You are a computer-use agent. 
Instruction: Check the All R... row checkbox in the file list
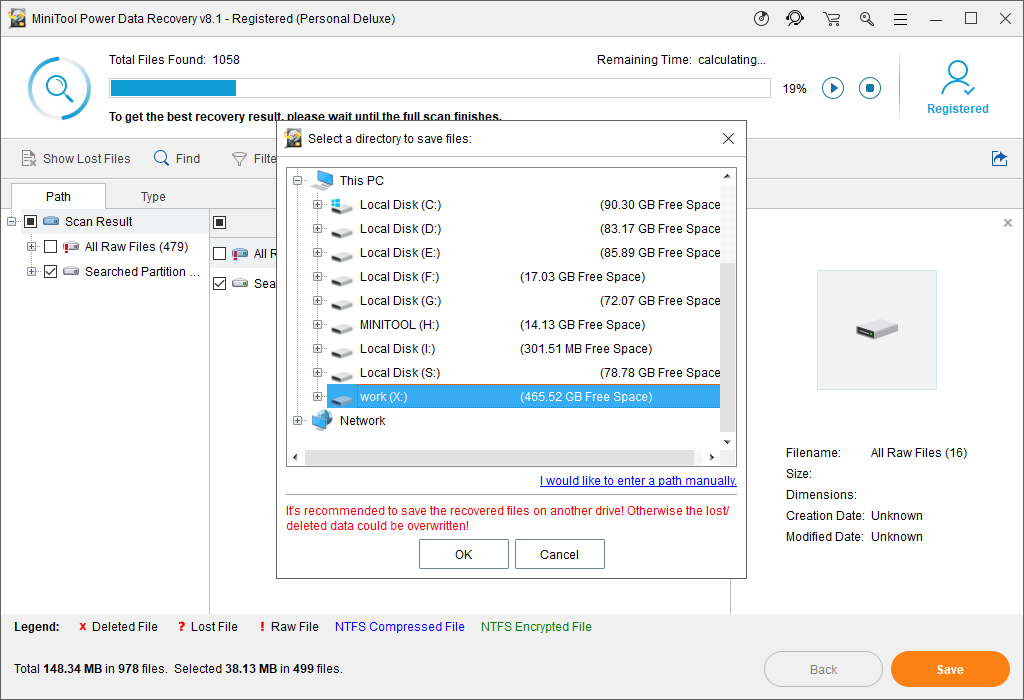[219, 253]
